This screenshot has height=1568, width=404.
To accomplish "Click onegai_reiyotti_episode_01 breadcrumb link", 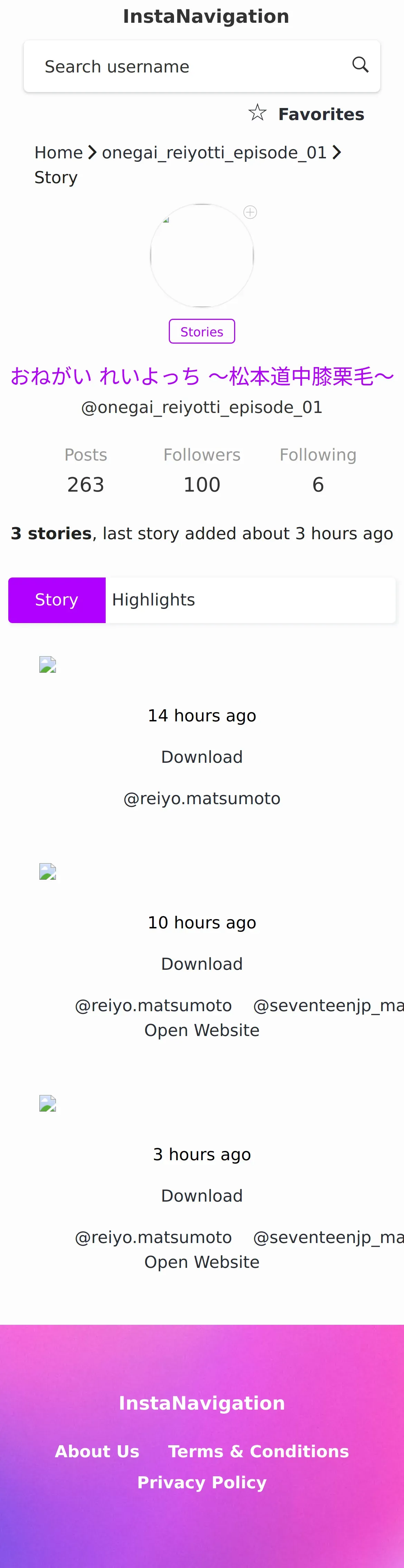I will point(214,153).
